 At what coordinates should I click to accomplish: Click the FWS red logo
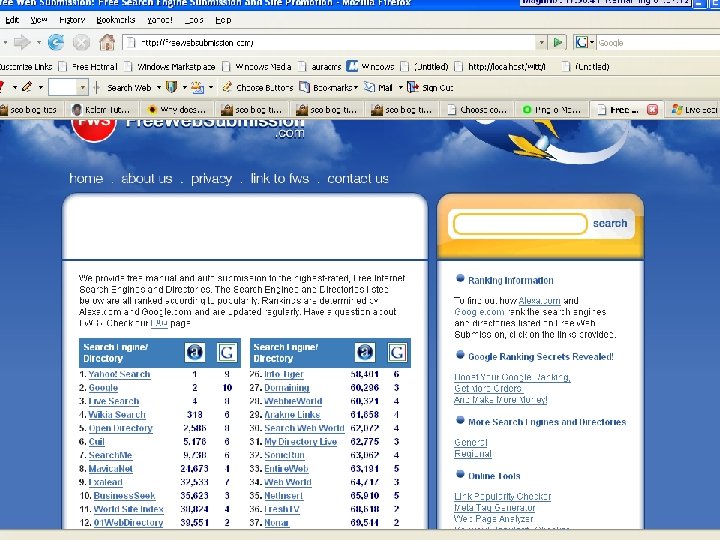tap(94, 130)
